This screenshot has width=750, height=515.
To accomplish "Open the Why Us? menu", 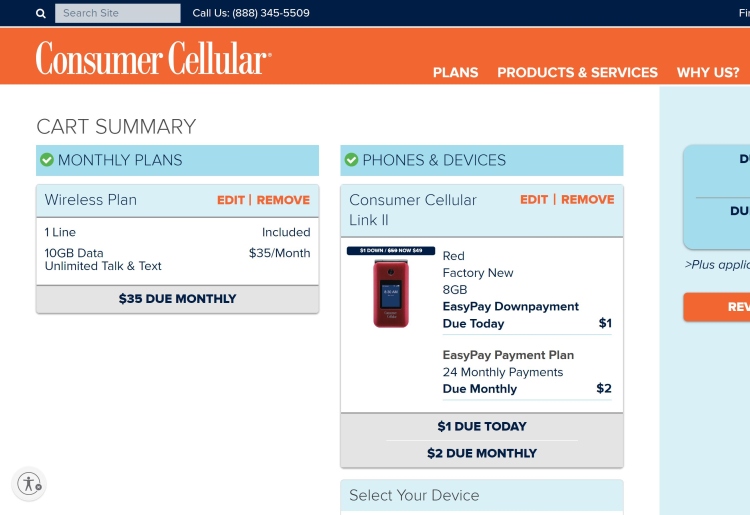I will pyautogui.click(x=708, y=73).
